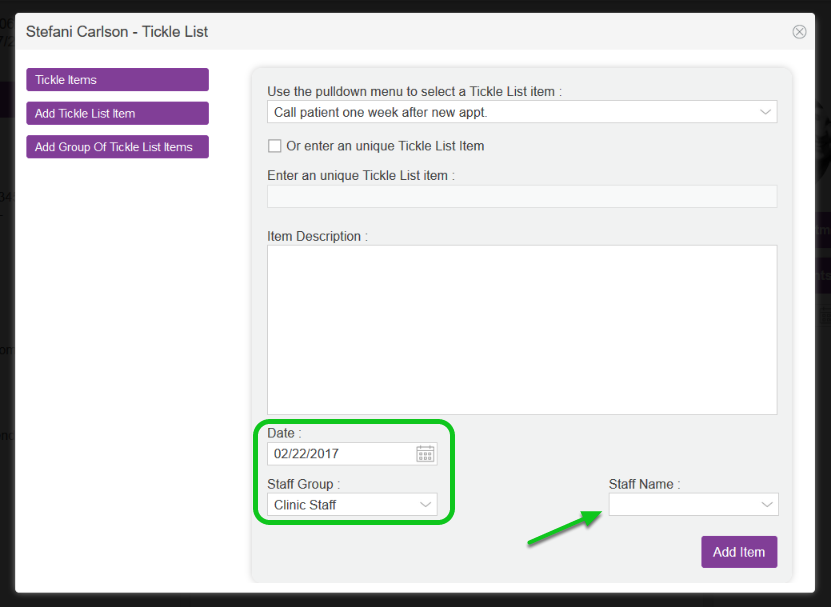Open Add Group Of Tickle List Items
Screen dimensions: 831x607
point(118,147)
